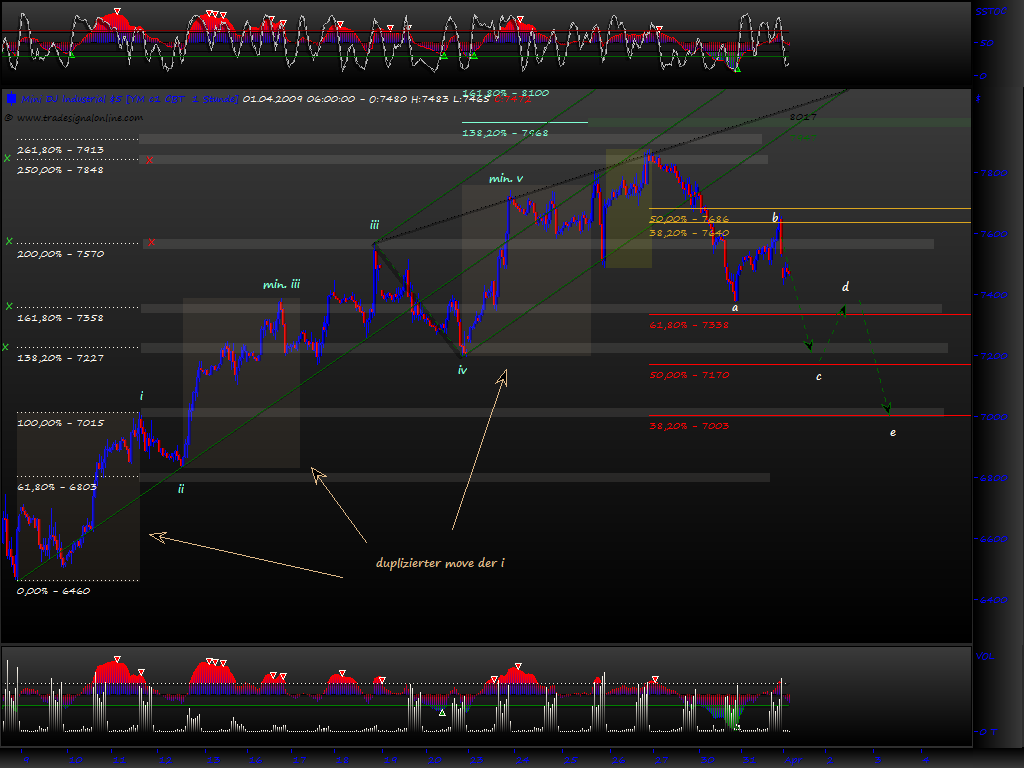This screenshot has width=1024, height=768.
Task: Click the 6400 price axis label
Action: pos(993,600)
